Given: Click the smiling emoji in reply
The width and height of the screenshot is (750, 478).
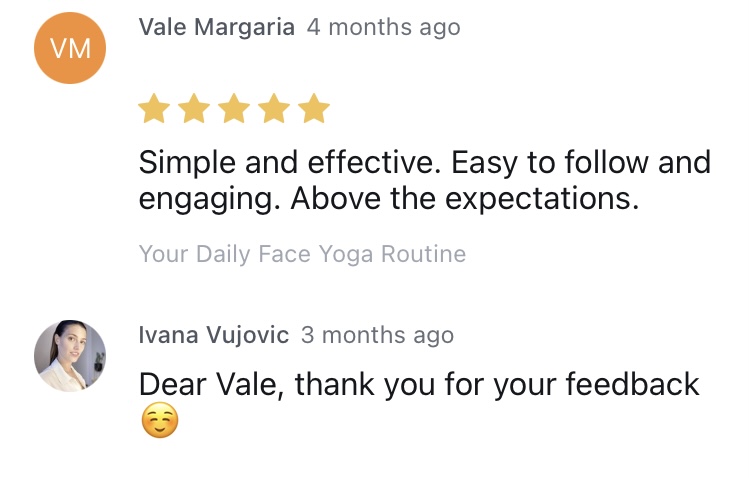Looking at the screenshot, I should point(160,420).
